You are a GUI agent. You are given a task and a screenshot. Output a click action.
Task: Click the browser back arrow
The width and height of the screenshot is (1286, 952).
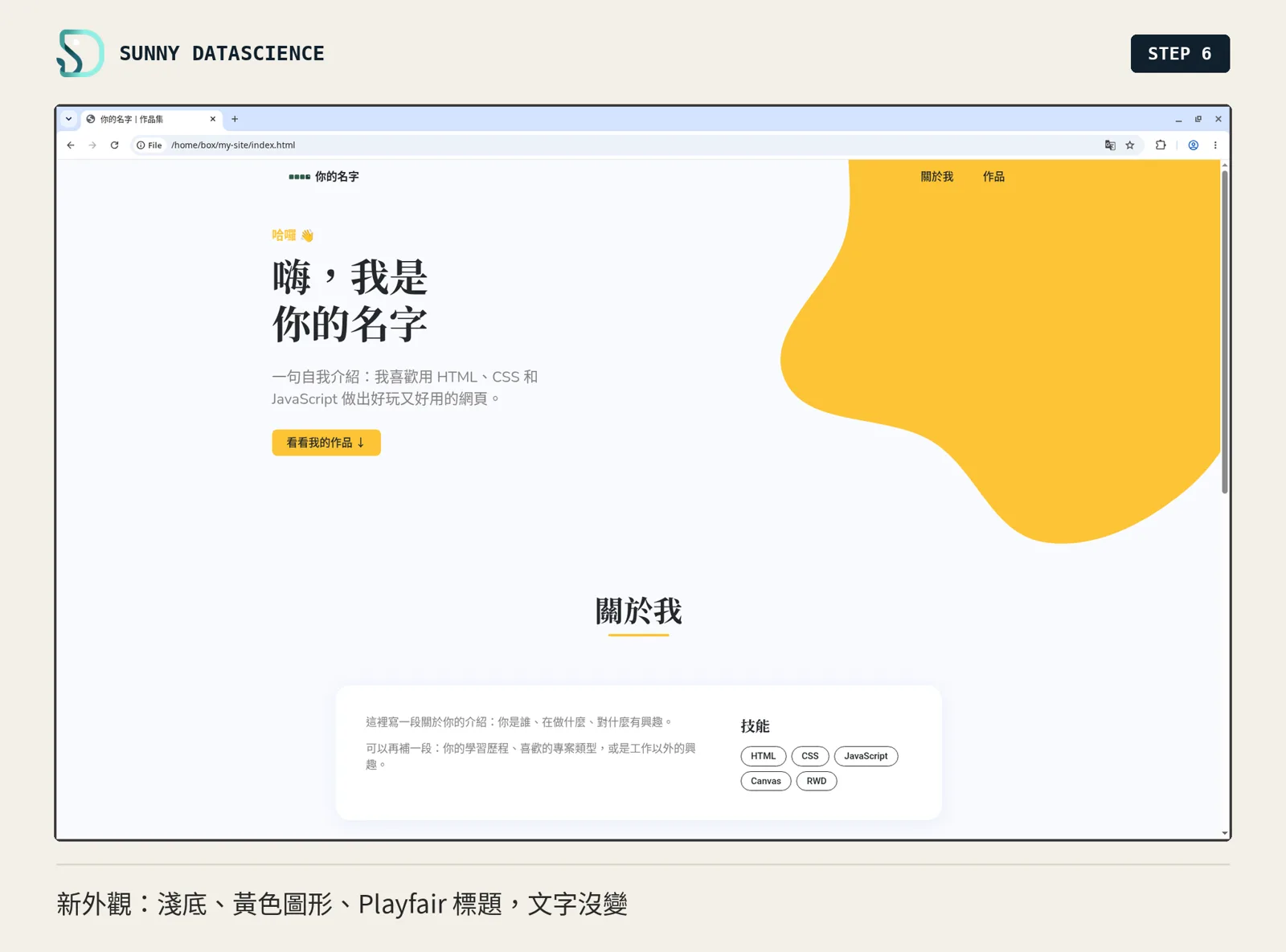tap(71, 145)
